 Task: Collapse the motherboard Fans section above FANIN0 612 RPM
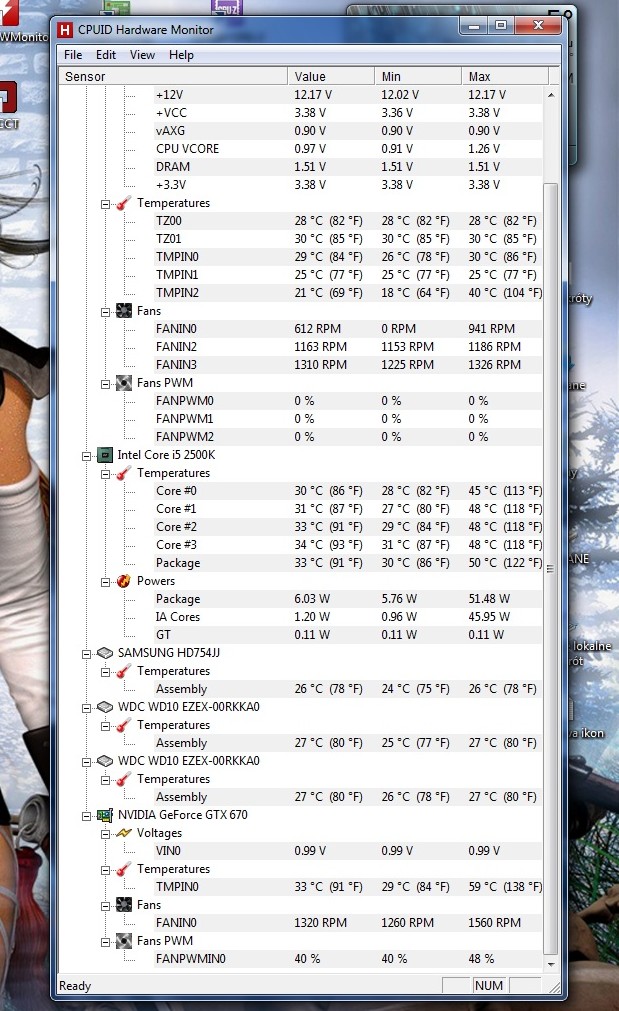click(x=105, y=312)
